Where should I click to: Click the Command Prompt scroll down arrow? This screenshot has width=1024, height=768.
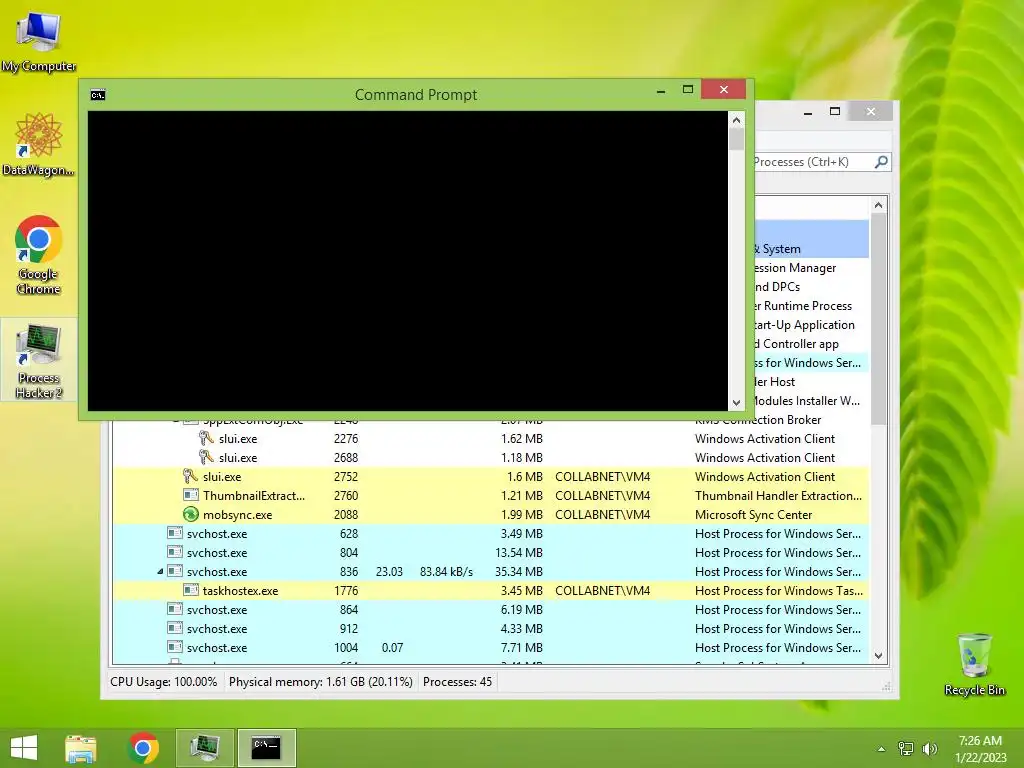click(x=737, y=403)
